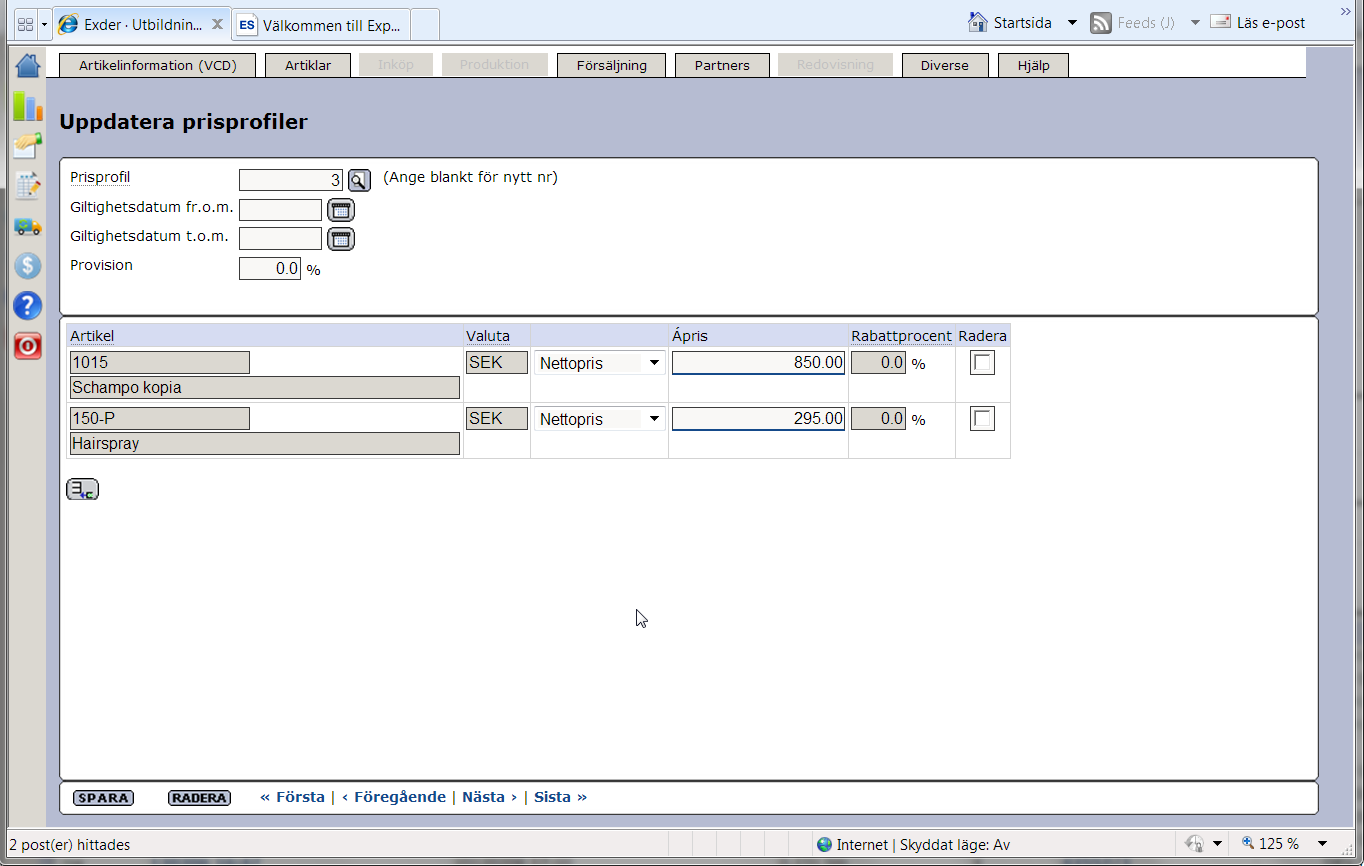Click the Ápris field showing 295.00
The width and height of the screenshot is (1364, 866).
759,419
